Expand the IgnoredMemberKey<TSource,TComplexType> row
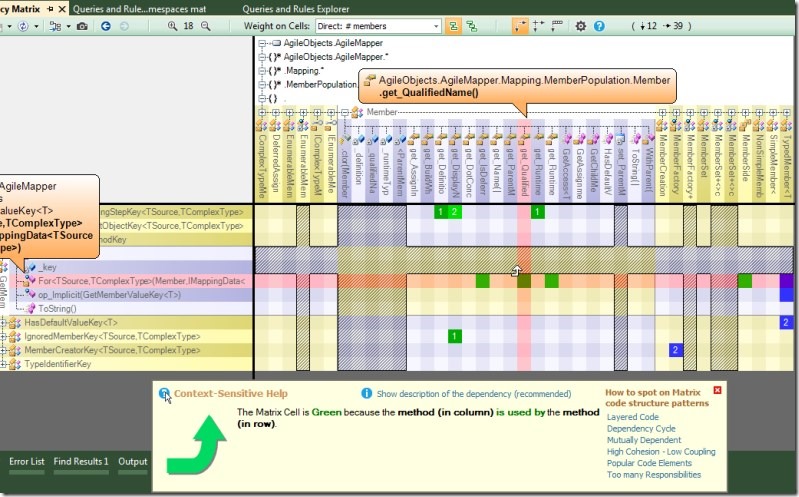Screen dimensions: 799x497 click(x=3, y=336)
